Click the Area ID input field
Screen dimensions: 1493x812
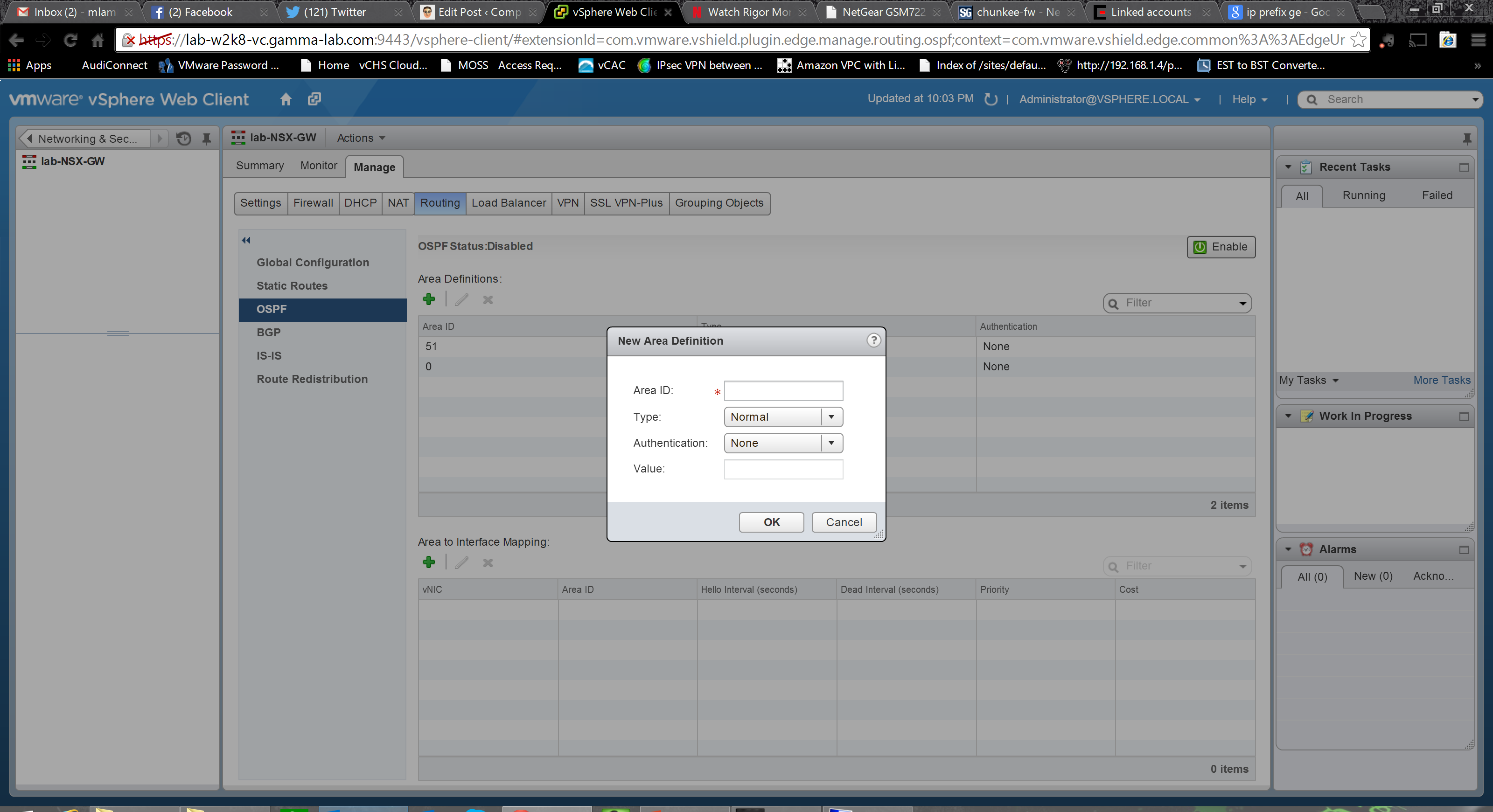click(783, 390)
